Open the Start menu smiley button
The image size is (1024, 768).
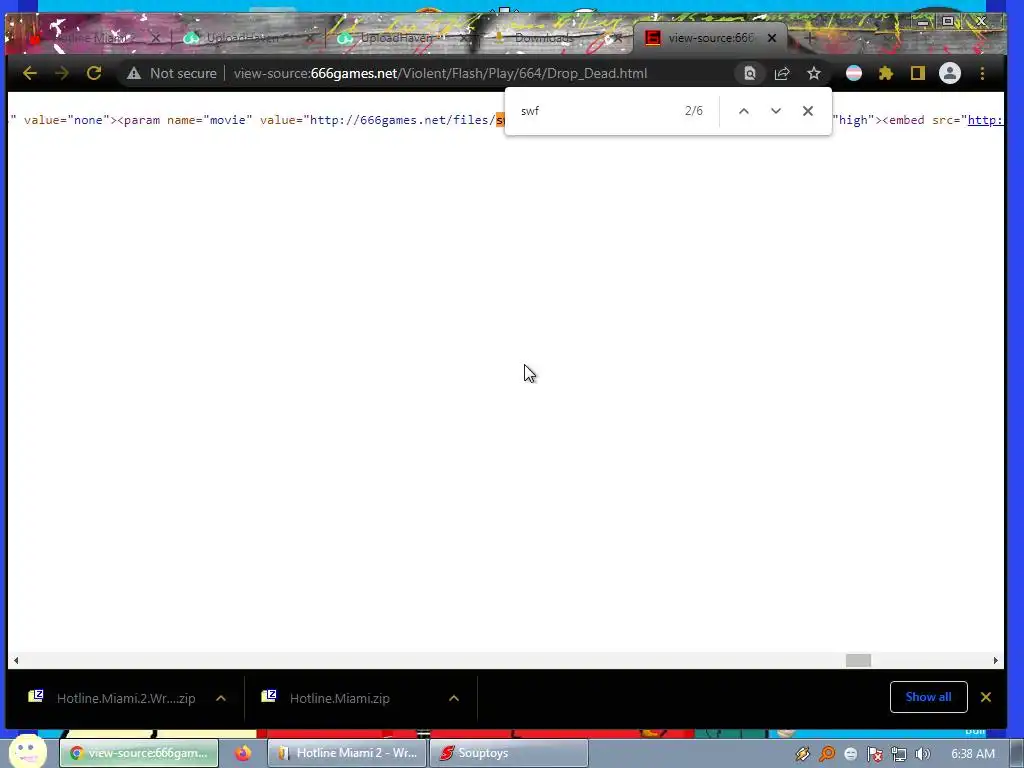click(x=27, y=751)
